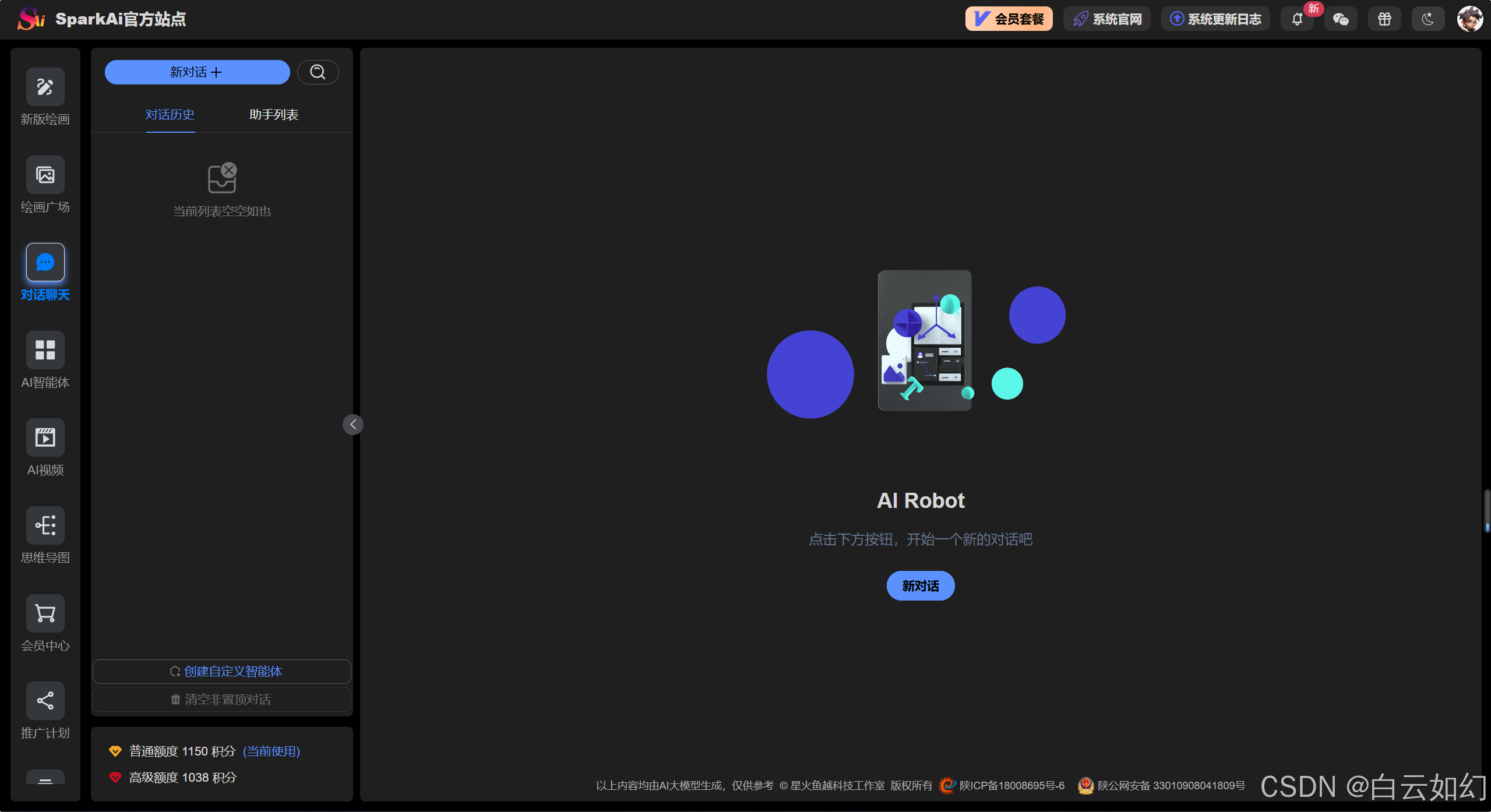Open the 绘画广场 gallery icon

coord(45,175)
